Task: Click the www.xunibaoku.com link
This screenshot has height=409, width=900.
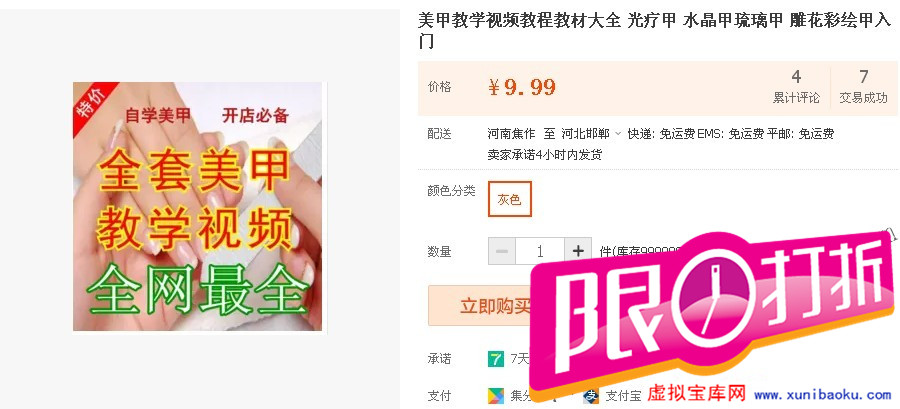Action: coord(822,395)
